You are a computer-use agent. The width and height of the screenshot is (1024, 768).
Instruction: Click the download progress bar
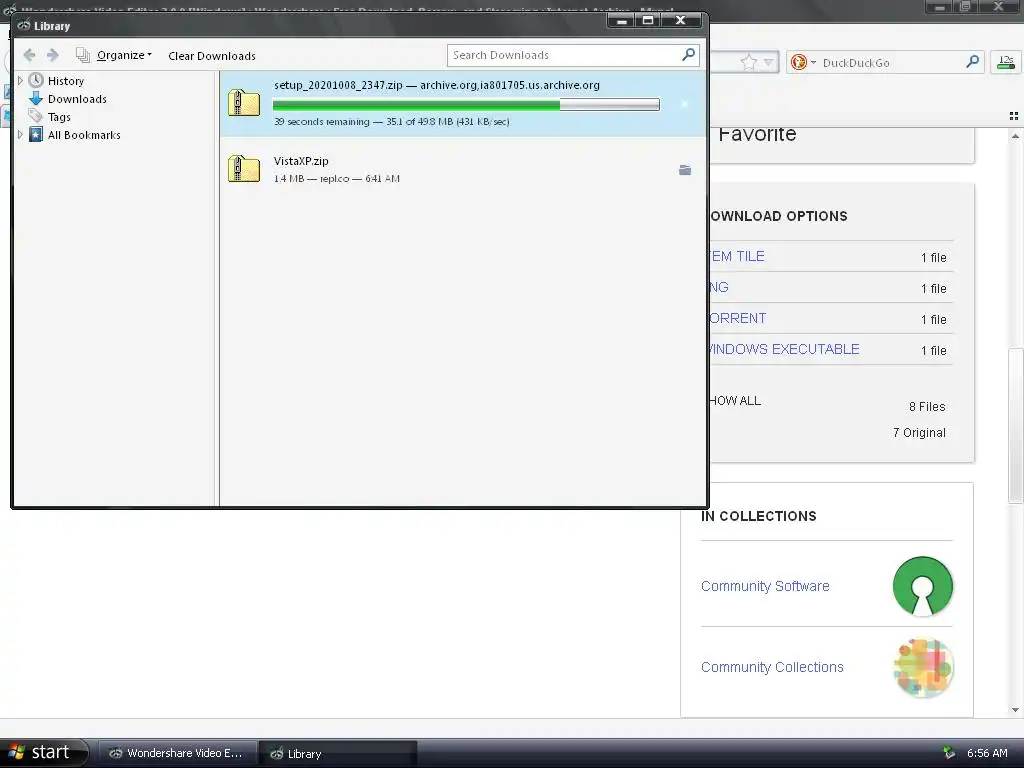click(466, 104)
